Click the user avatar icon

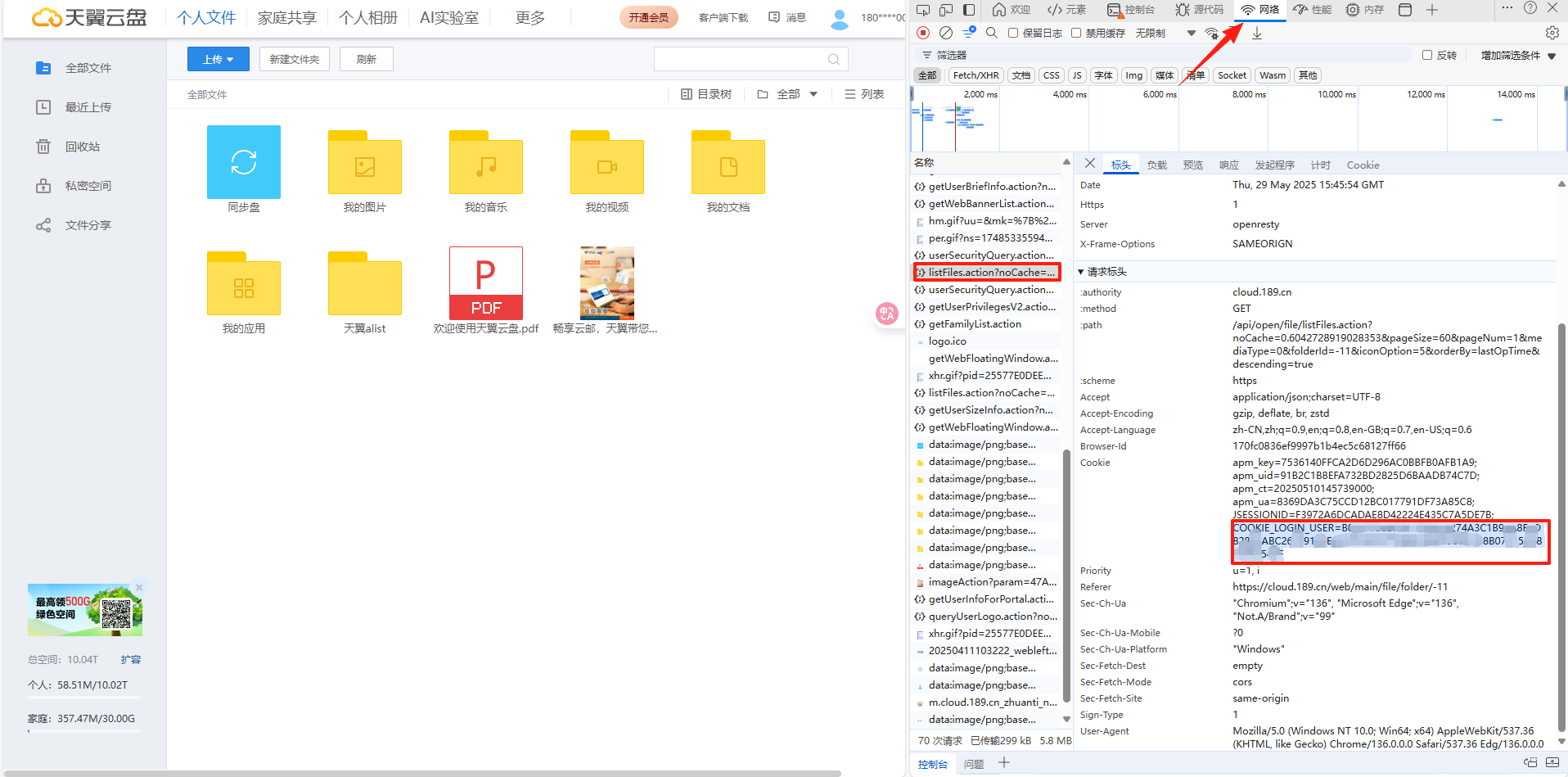[x=840, y=18]
